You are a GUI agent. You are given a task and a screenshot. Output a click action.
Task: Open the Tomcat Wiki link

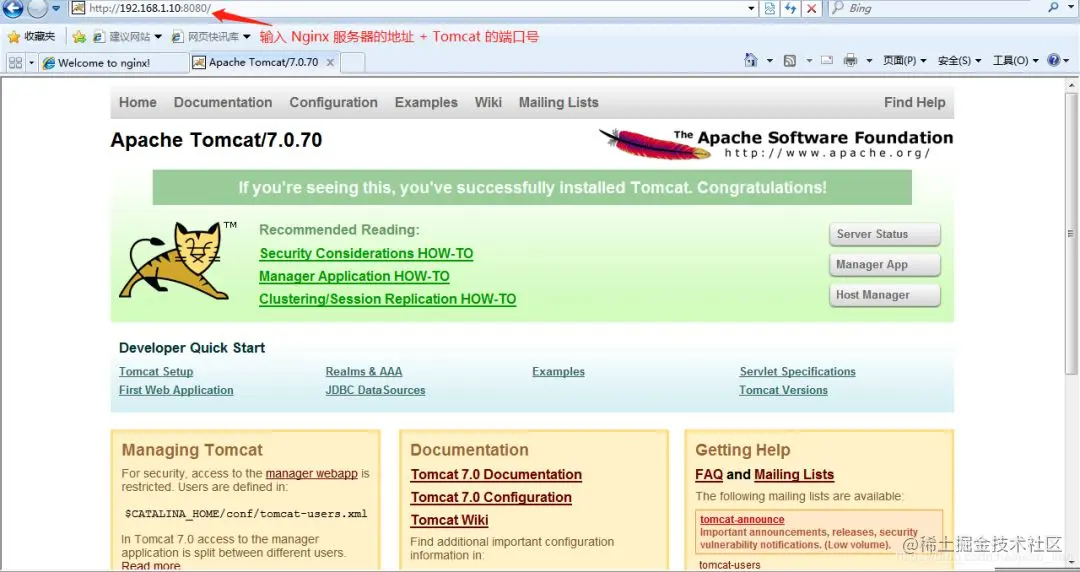[449, 520]
